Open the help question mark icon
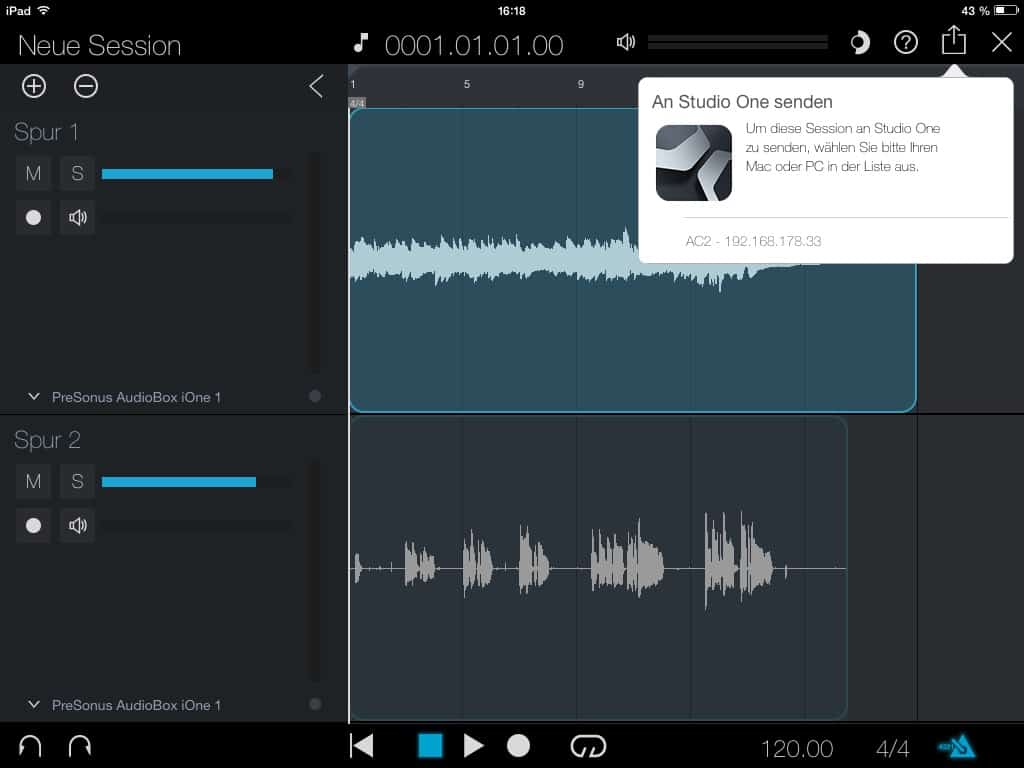The width and height of the screenshot is (1024, 768). coord(905,43)
